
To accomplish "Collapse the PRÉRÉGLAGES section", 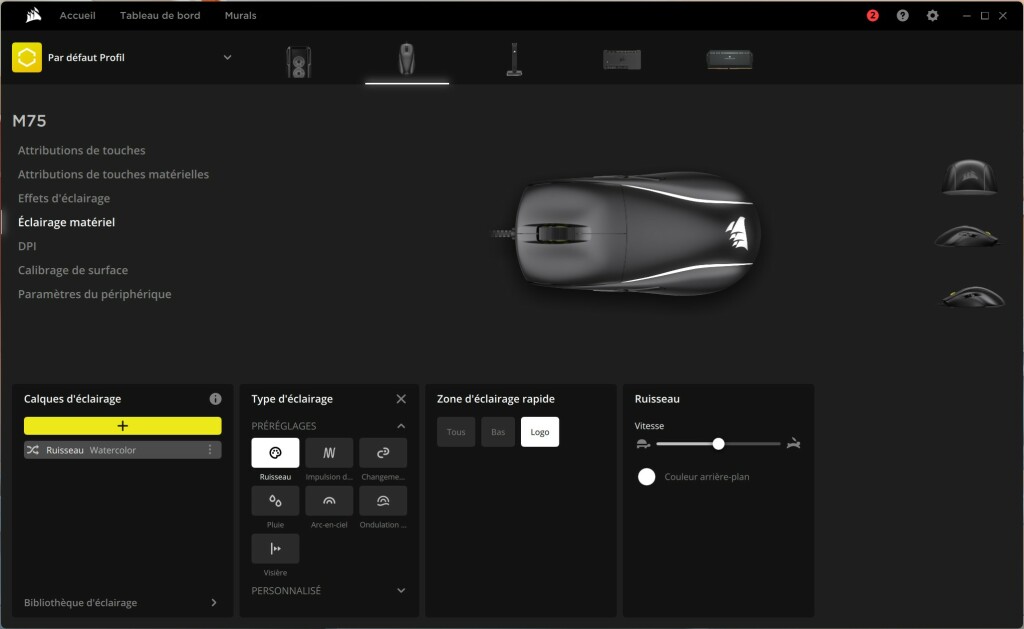I will [x=401, y=424].
